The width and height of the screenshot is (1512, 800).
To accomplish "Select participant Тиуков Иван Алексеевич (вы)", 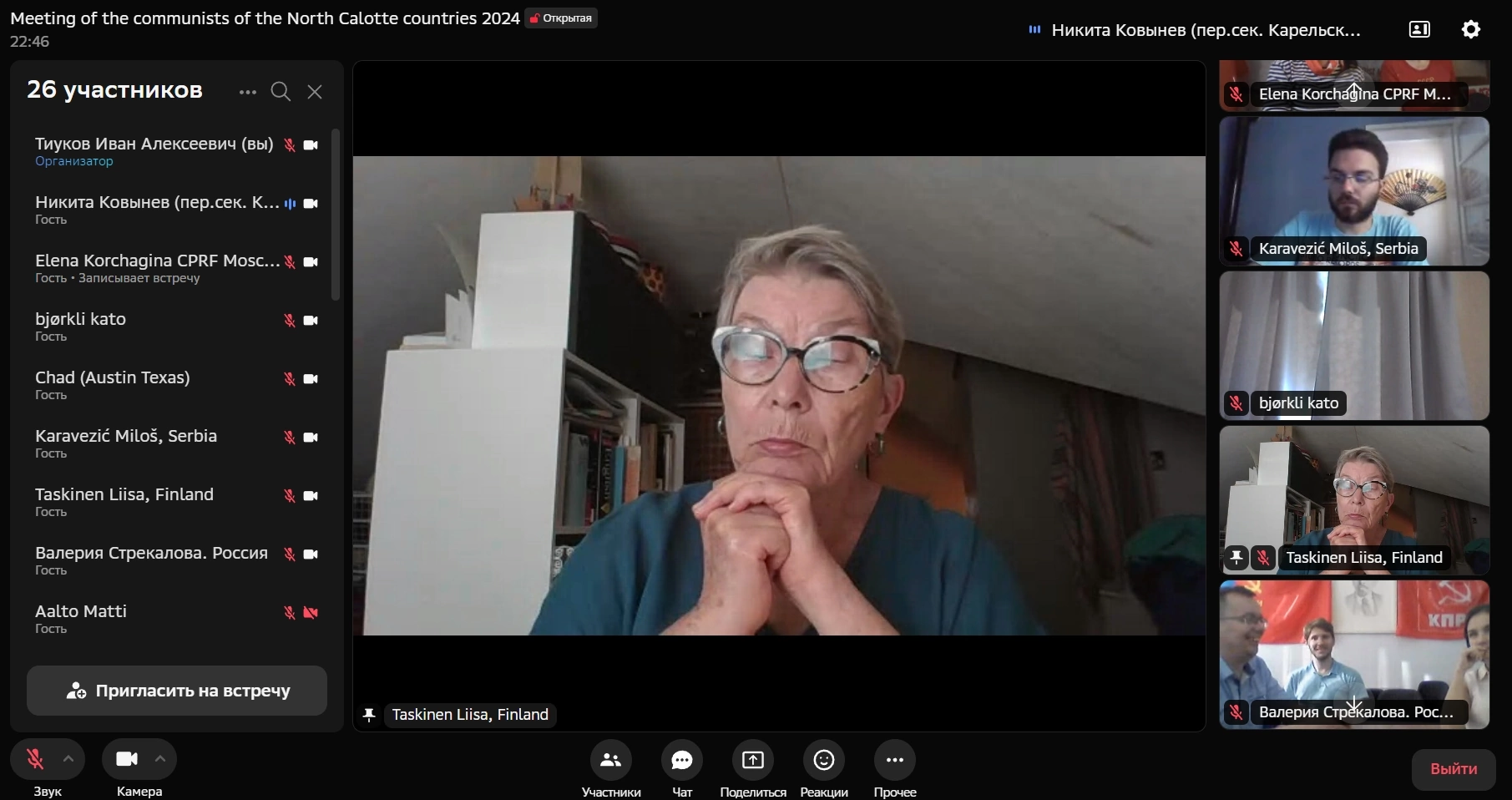I will pos(177,151).
